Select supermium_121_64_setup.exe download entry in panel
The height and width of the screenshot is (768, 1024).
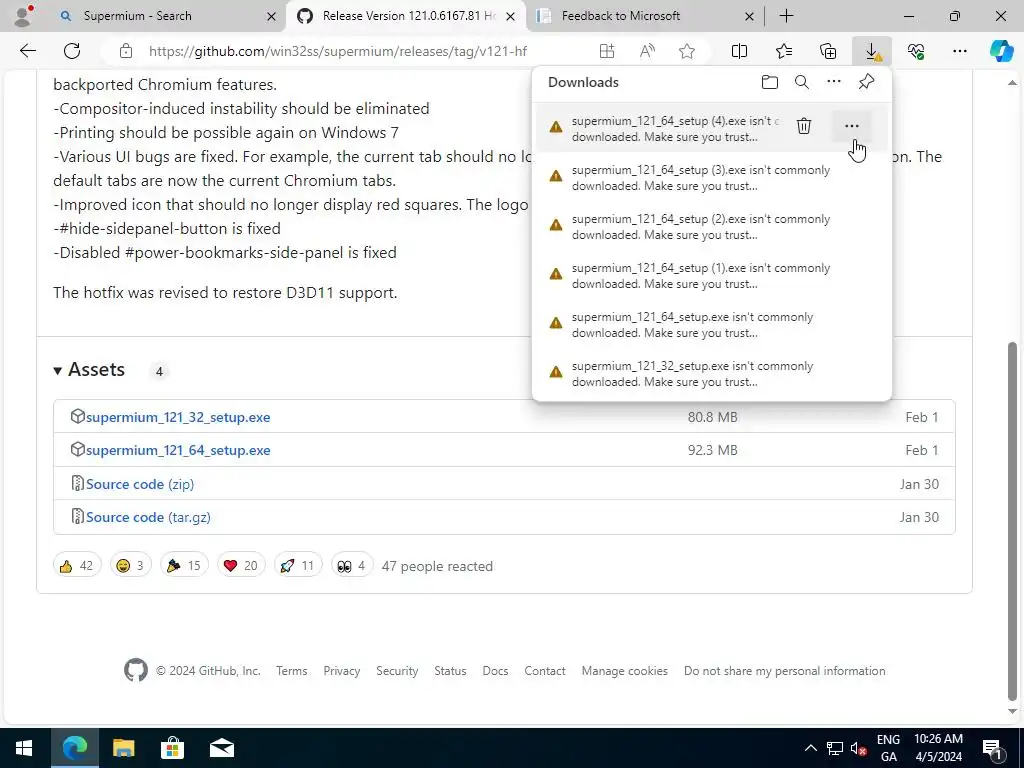712,325
